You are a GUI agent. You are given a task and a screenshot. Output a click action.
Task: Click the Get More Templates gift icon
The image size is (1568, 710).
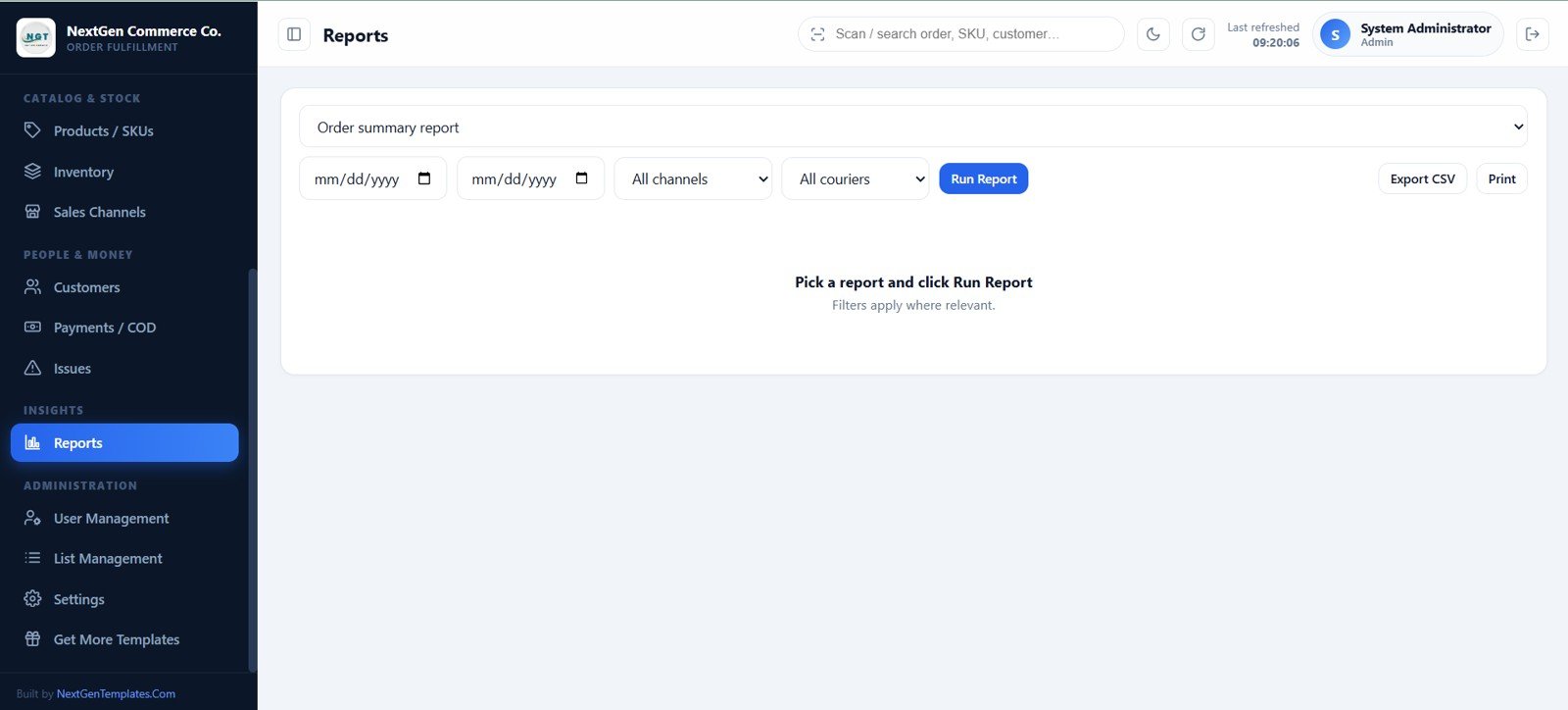[x=32, y=639]
